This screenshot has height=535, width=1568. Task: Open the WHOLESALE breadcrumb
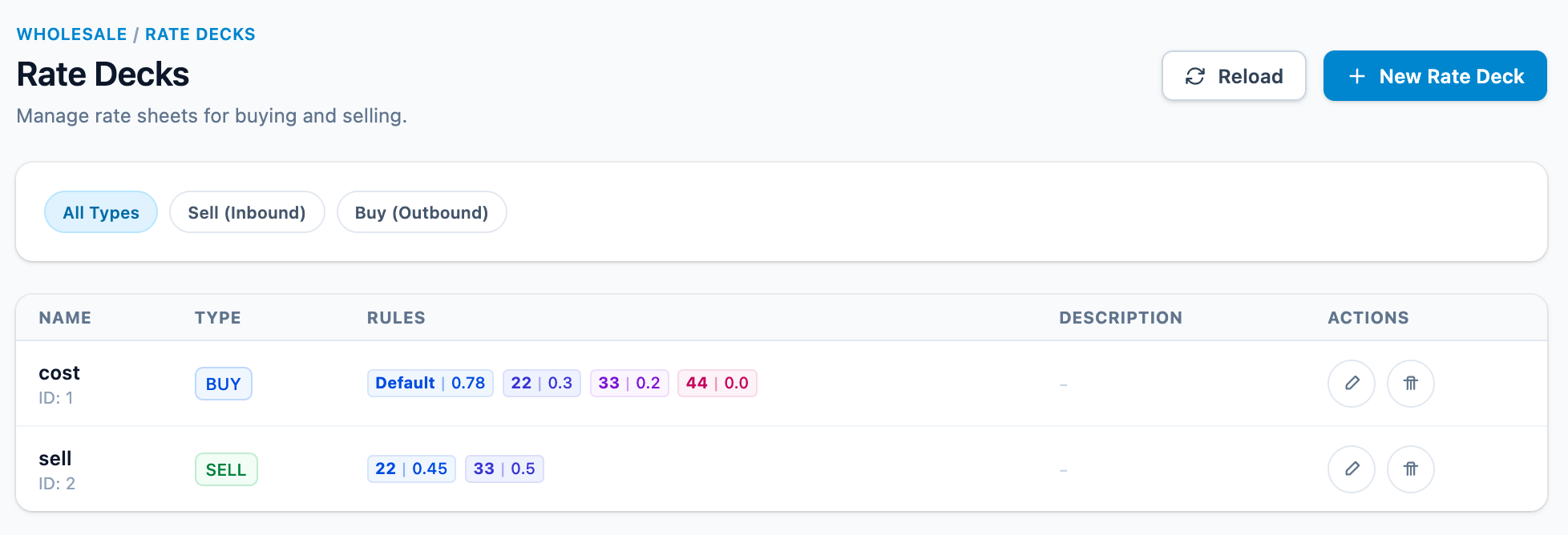[71, 34]
